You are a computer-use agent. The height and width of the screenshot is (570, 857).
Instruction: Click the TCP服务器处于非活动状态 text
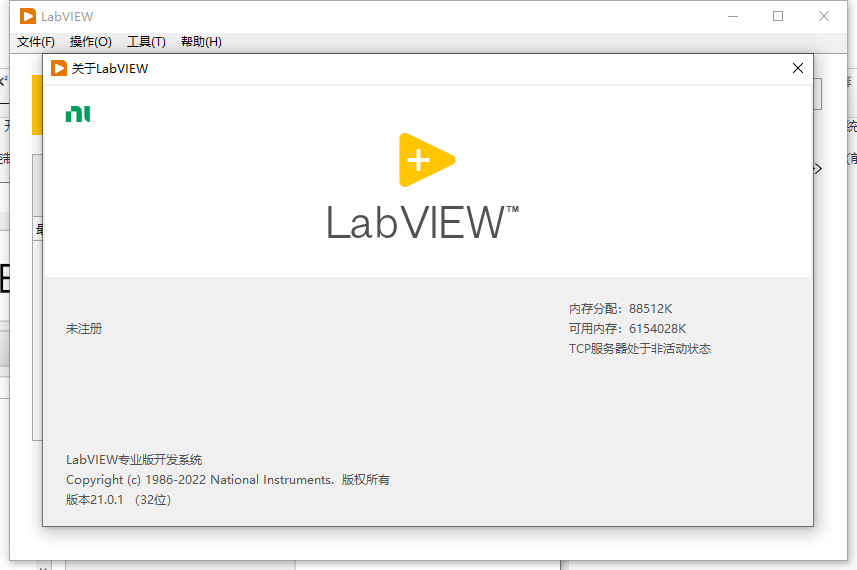click(x=640, y=349)
